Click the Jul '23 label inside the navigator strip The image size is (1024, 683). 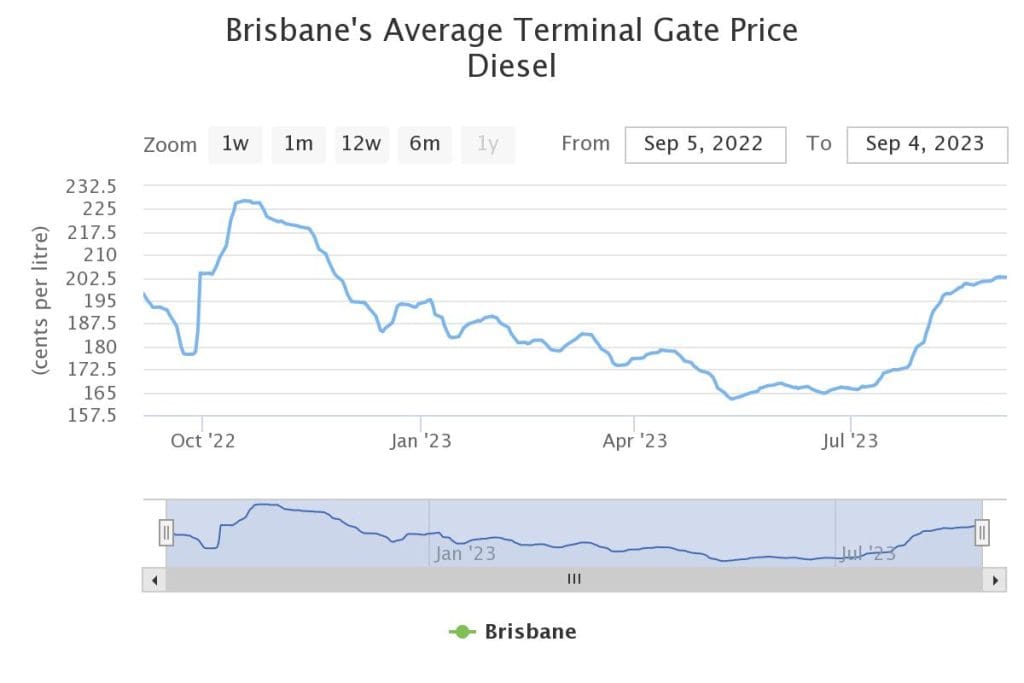pyautogui.click(x=866, y=553)
